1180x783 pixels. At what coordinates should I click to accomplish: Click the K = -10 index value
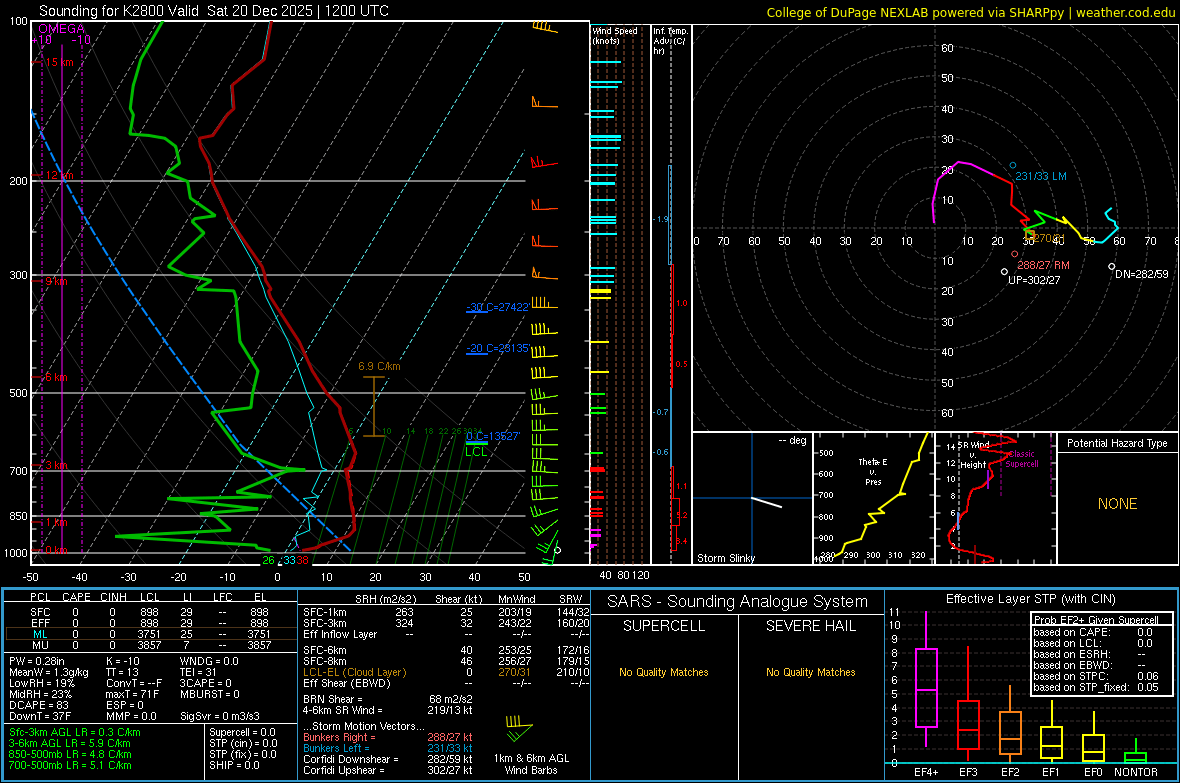point(124,661)
